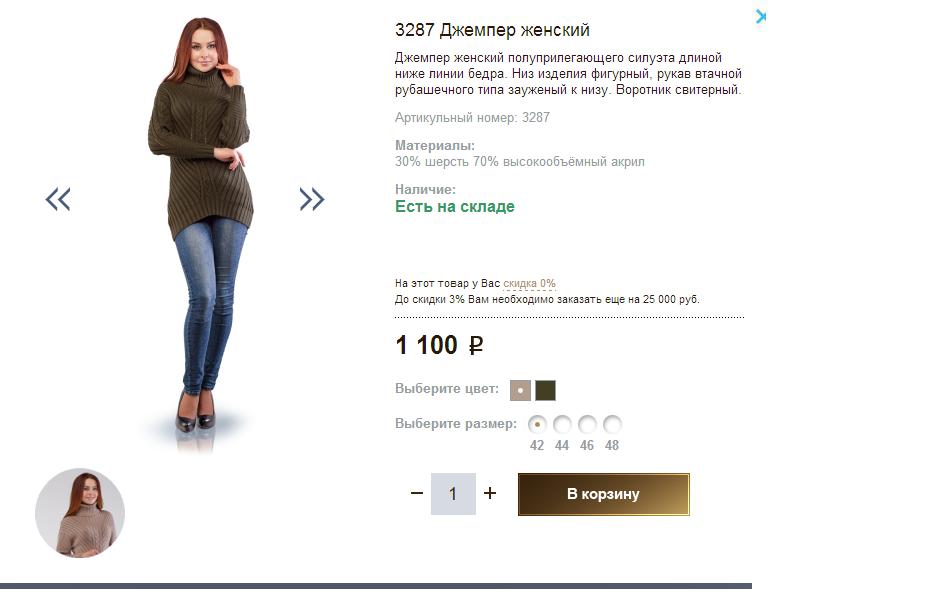Click the size label 48

(612, 445)
